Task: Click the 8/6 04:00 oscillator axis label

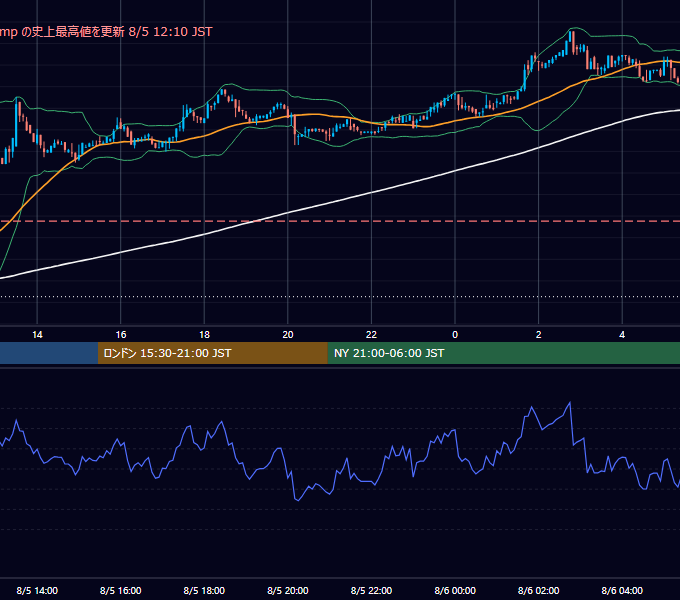Action: [622, 590]
